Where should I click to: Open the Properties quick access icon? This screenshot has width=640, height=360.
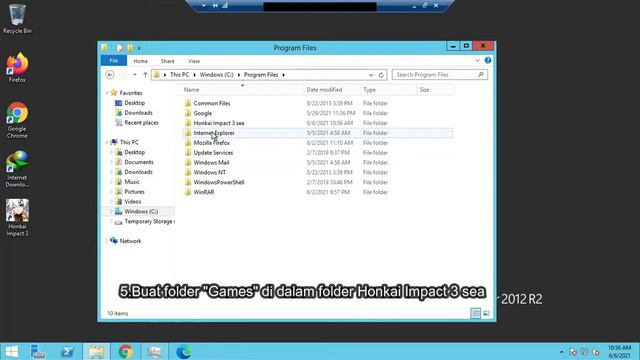pos(120,48)
